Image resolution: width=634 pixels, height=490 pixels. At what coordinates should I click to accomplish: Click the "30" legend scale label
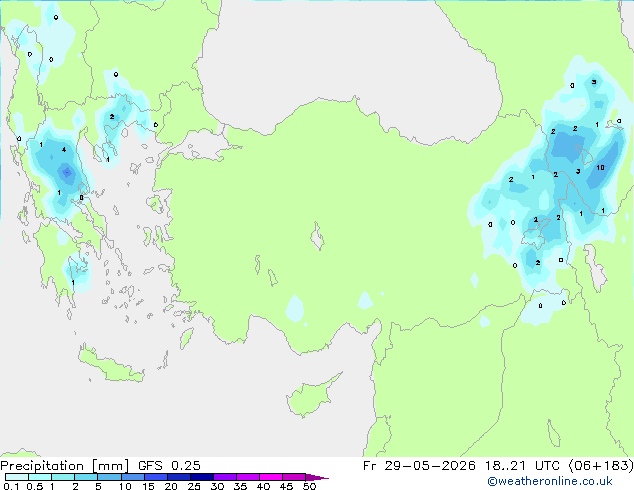pyautogui.click(x=217, y=486)
